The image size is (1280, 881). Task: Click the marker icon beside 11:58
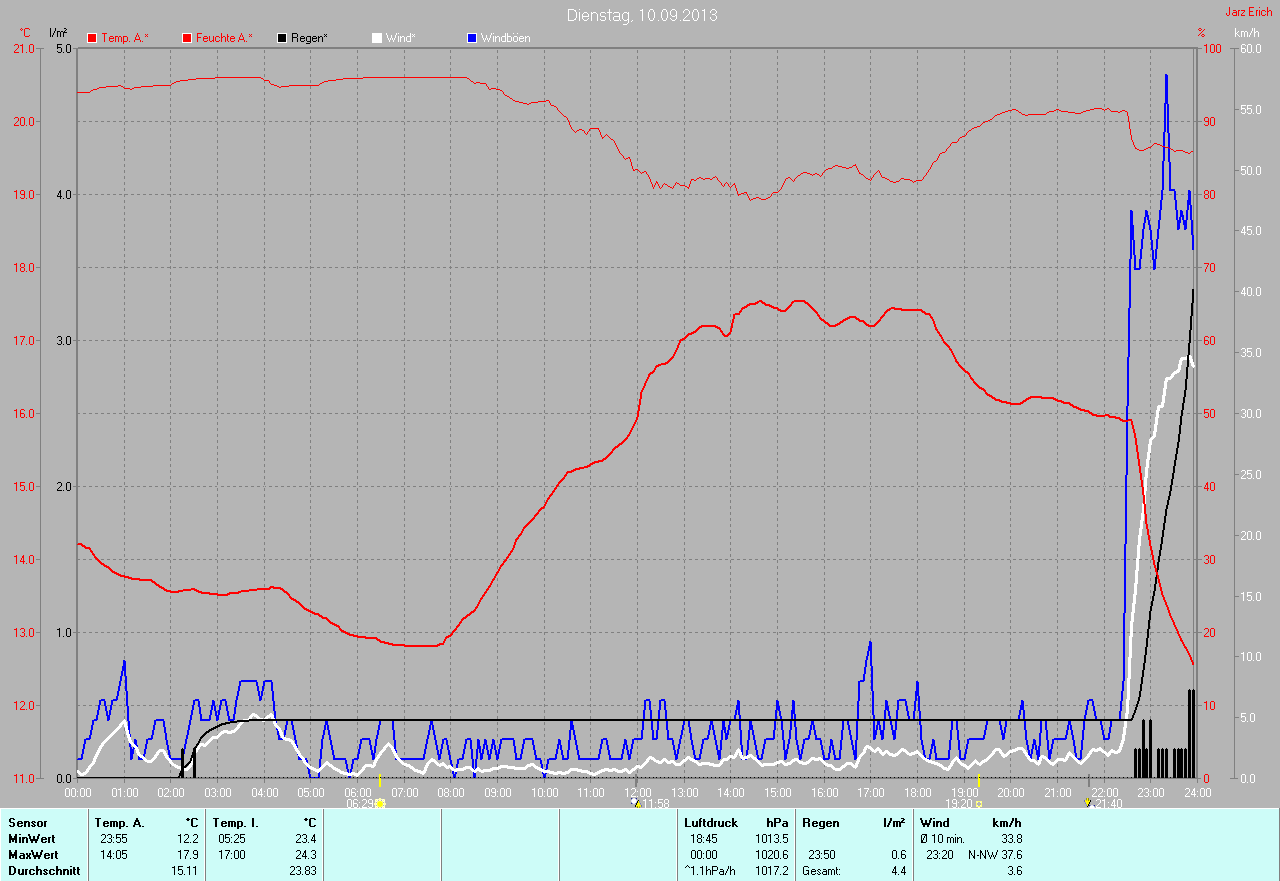point(635,802)
